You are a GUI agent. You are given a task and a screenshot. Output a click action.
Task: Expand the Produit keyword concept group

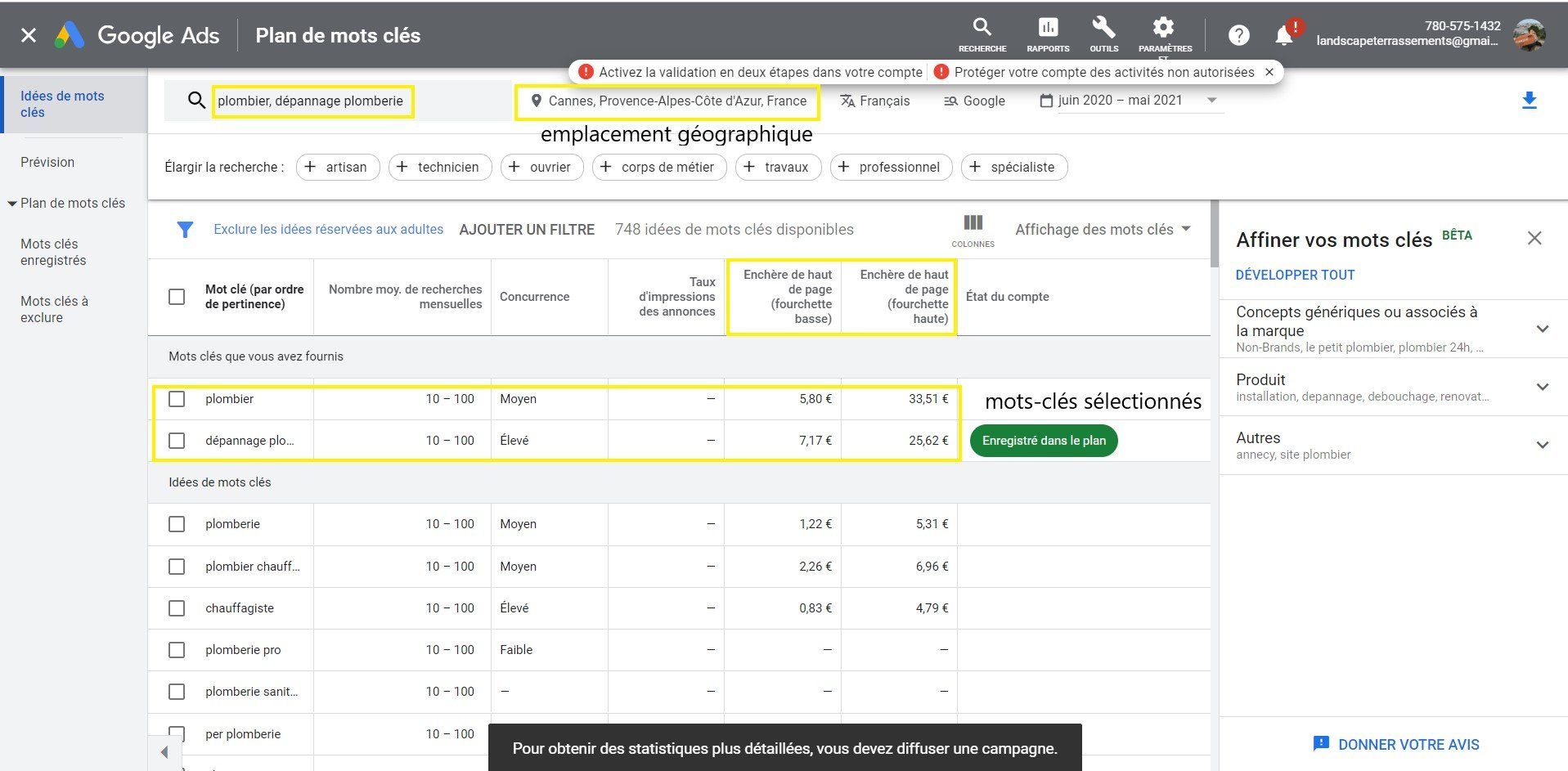coord(1543,387)
